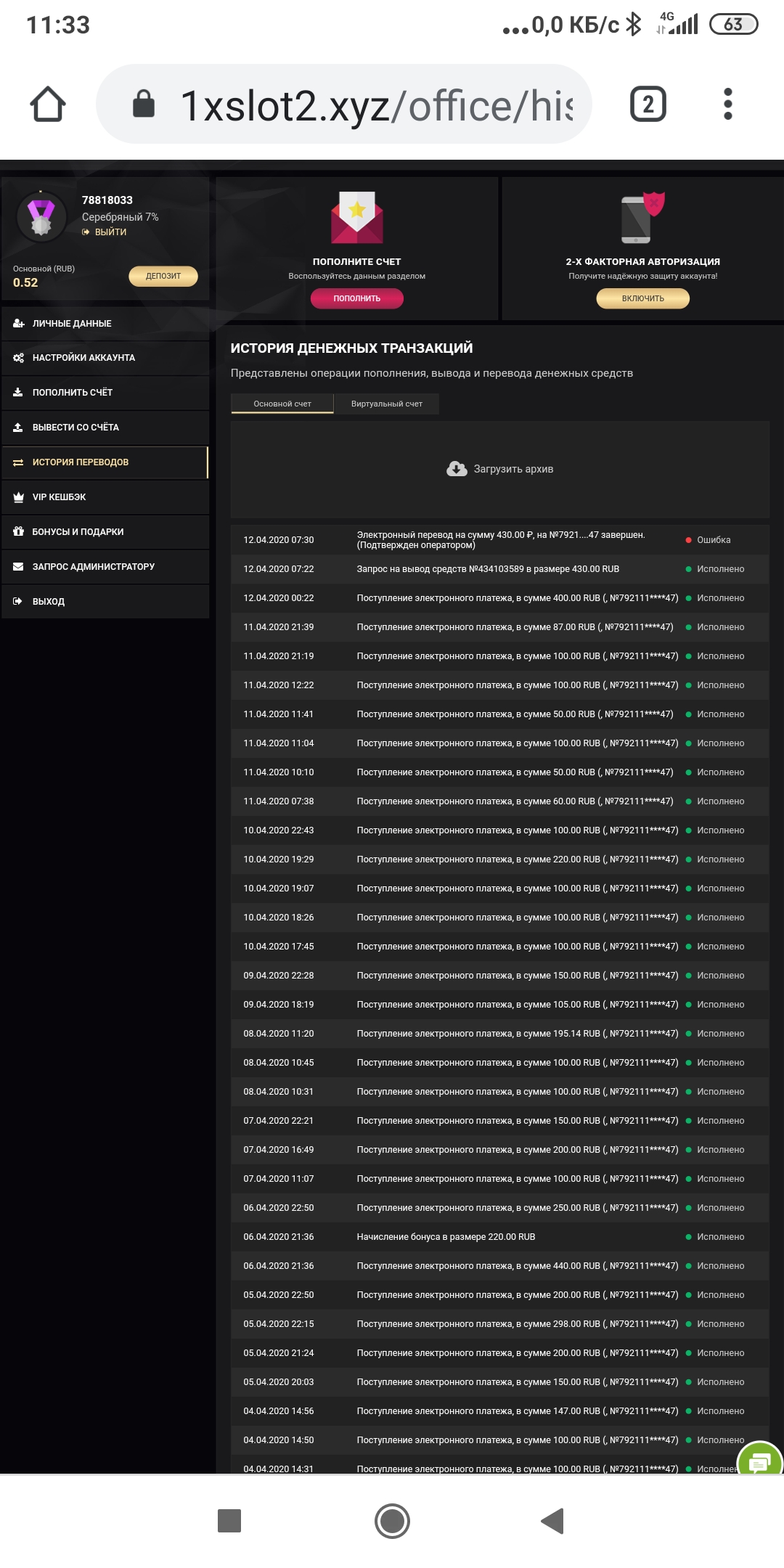Screen dimensions: 784x1568
Task: Open НАСТРОЙКИ АККАУНТА menu item
Action: 105,358
